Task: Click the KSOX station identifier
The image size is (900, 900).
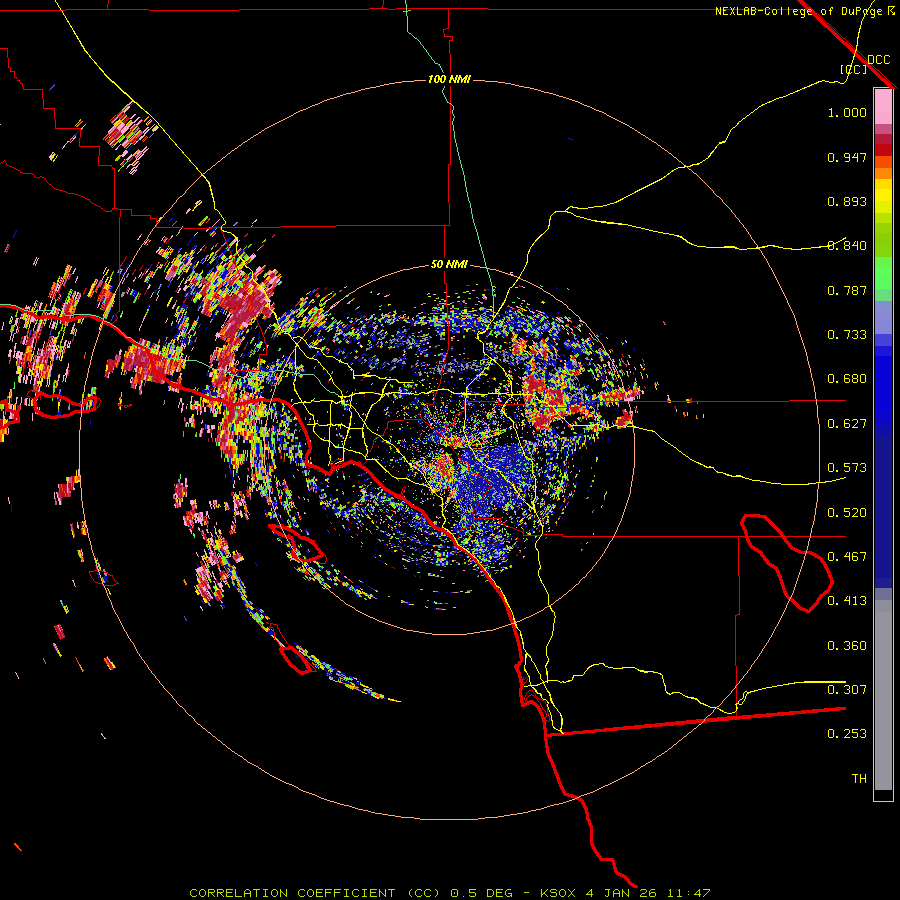Action: pos(557,893)
